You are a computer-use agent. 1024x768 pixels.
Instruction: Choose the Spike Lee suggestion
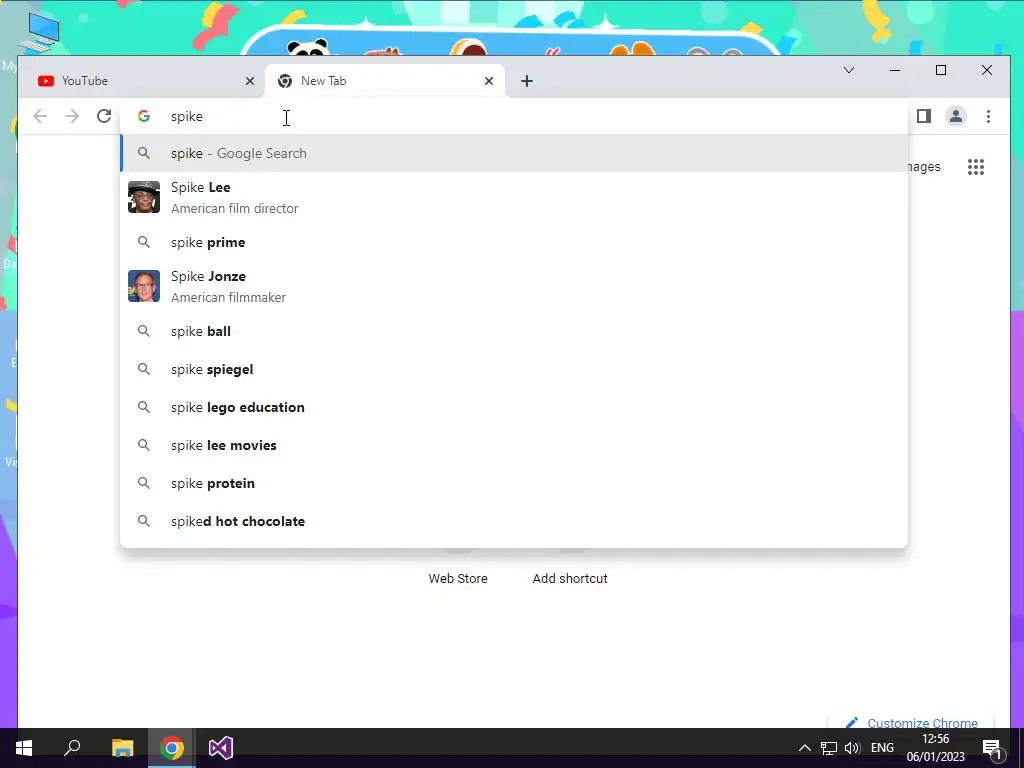tap(514, 197)
